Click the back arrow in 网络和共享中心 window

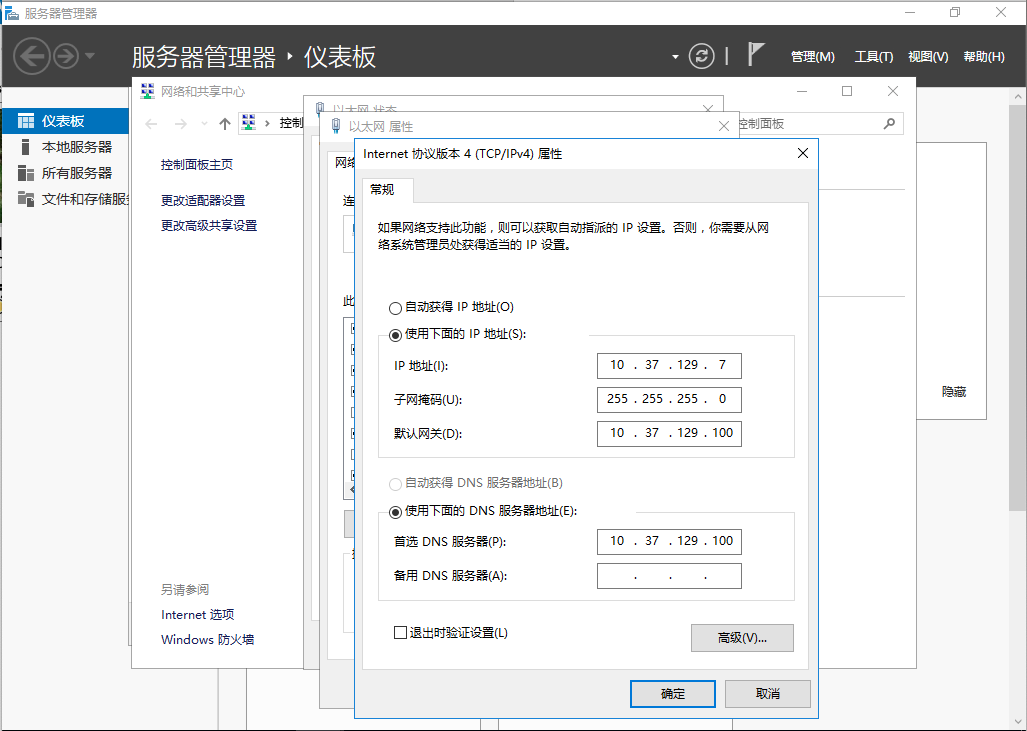tap(151, 124)
